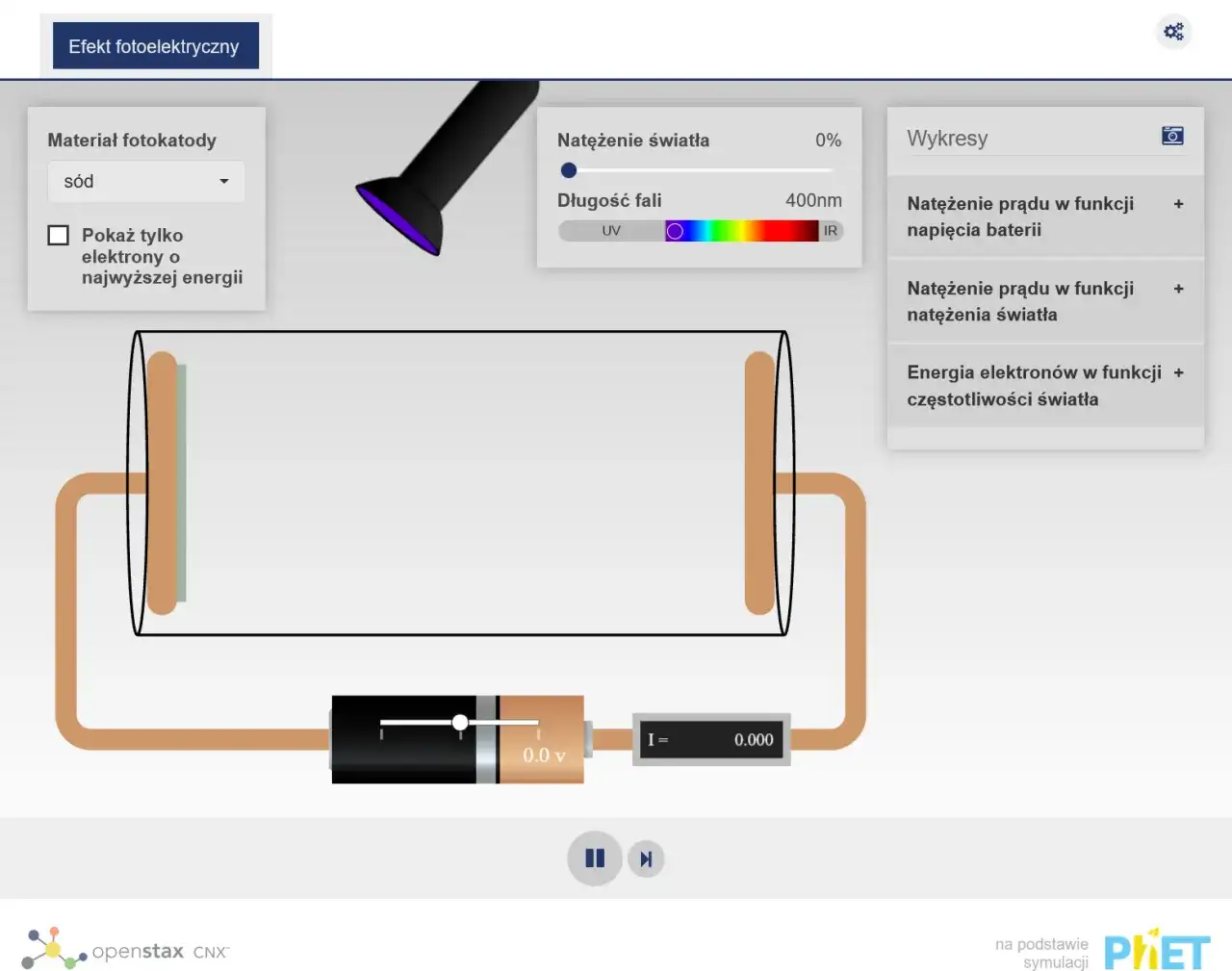The width and height of the screenshot is (1232, 971).
Task: Click the Wykresy panel header
Action: 947,139
